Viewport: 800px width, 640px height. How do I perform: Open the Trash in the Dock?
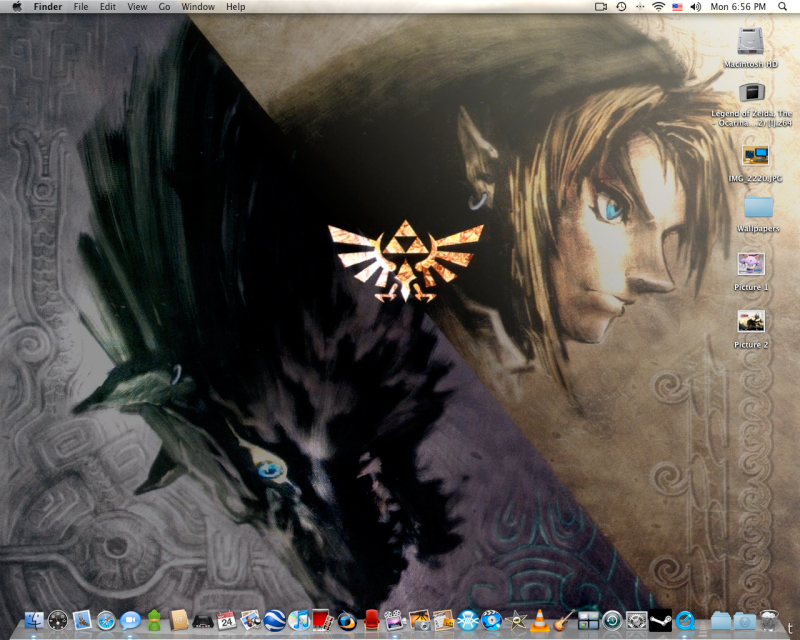[769, 621]
